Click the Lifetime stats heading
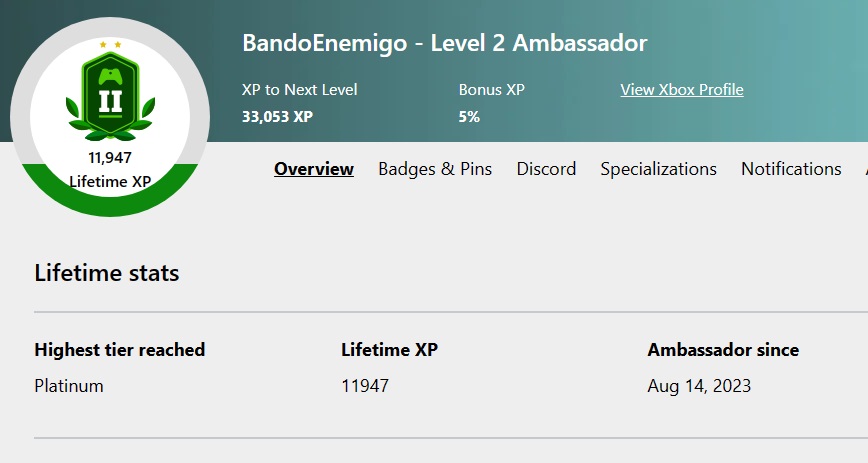Image resolution: width=868 pixels, height=463 pixels. click(x=107, y=273)
